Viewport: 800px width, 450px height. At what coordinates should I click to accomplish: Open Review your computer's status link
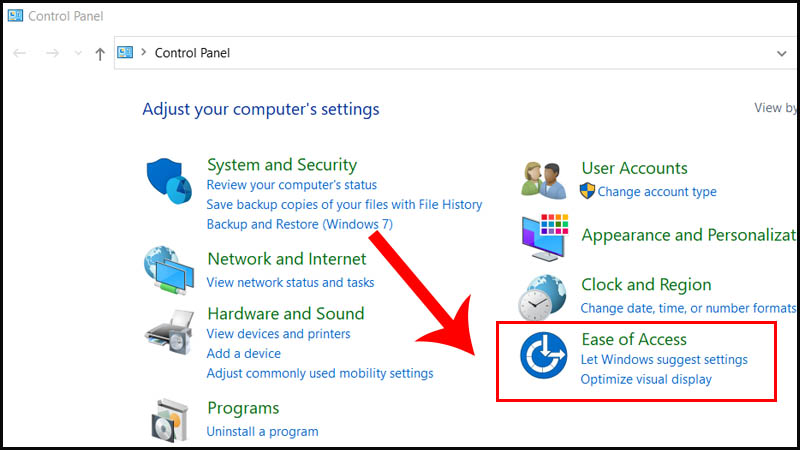[x=291, y=185]
